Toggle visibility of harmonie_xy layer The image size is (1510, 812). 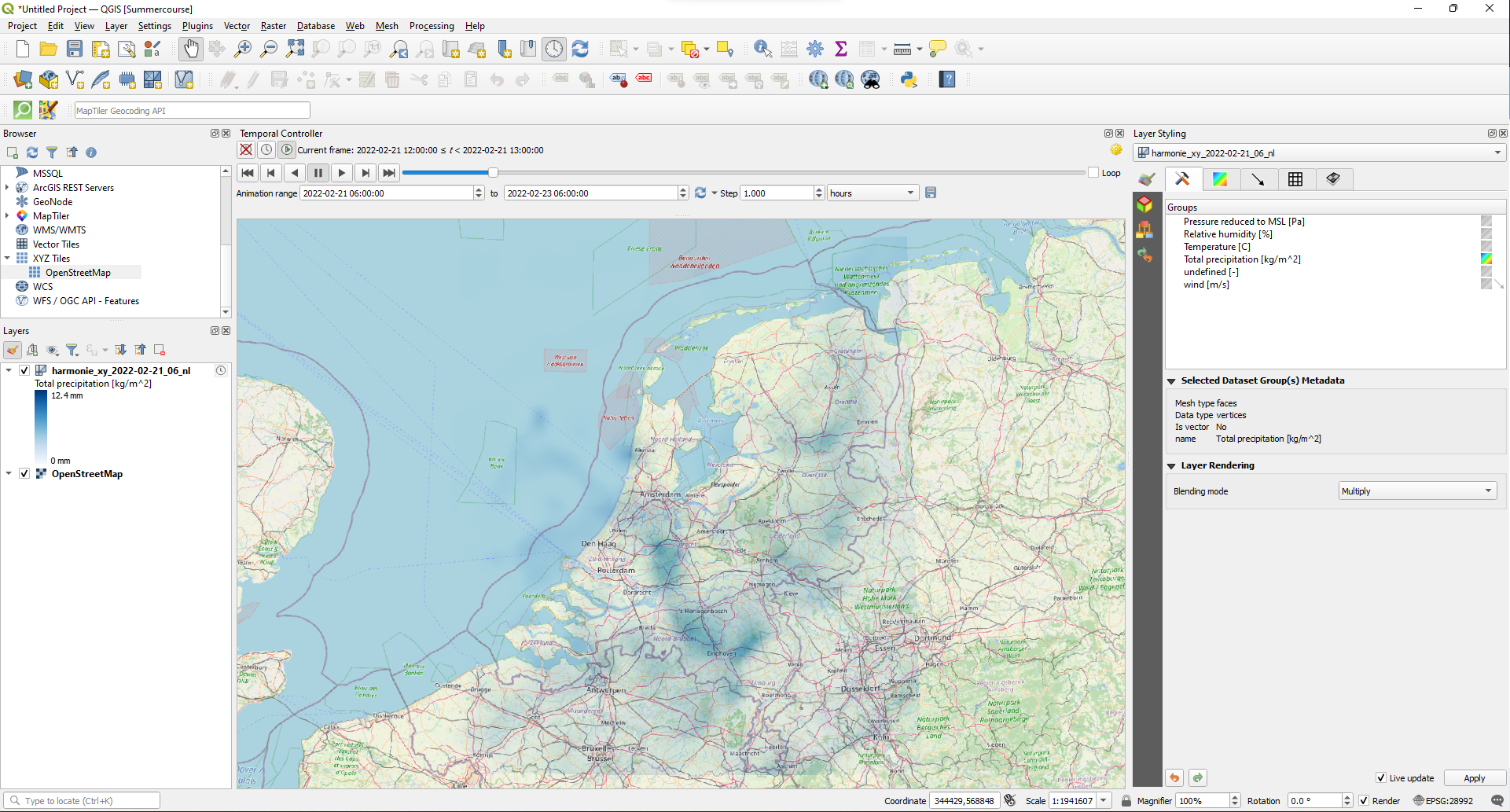pyautogui.click(x=24, y=370)
